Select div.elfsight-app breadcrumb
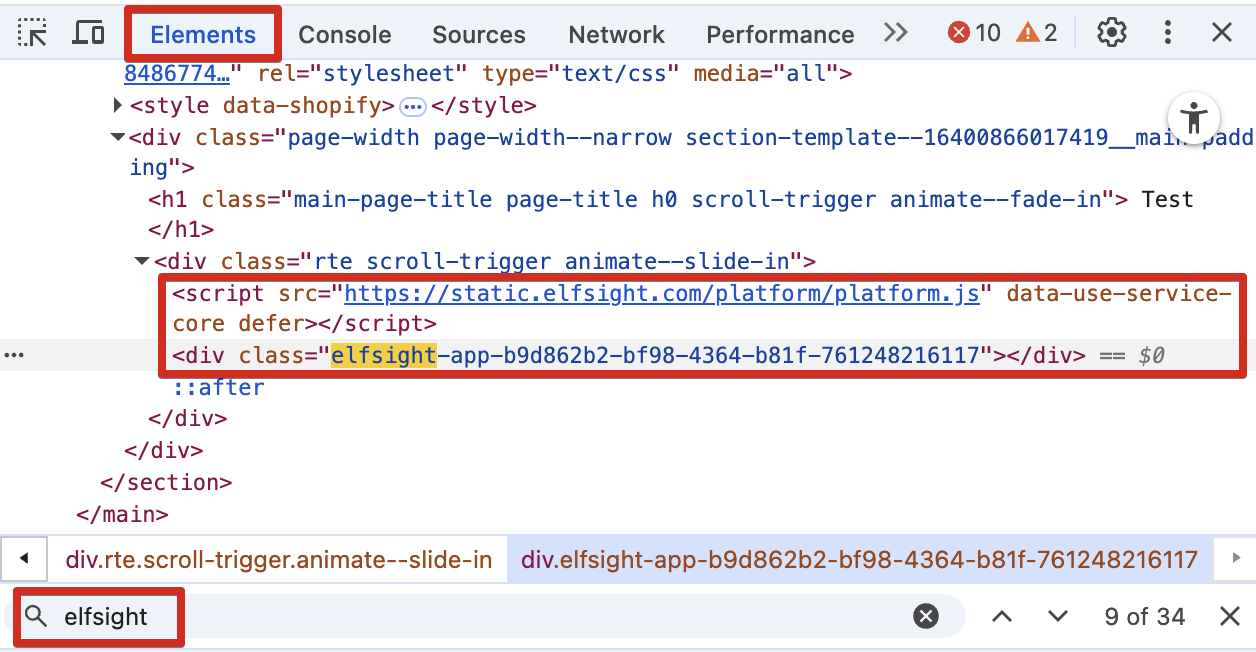The width and height of the screenshot is (1256, 652). pyautogui.click(x=860, y=560)
